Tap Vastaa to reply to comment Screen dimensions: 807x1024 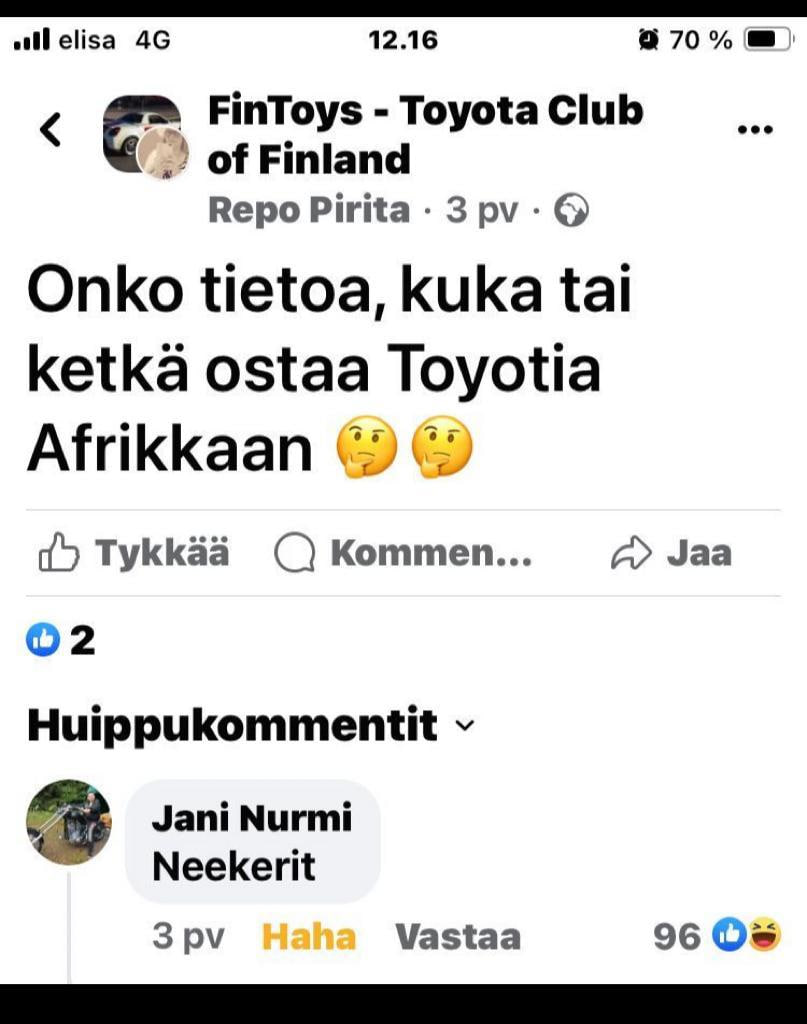point(458,936)
